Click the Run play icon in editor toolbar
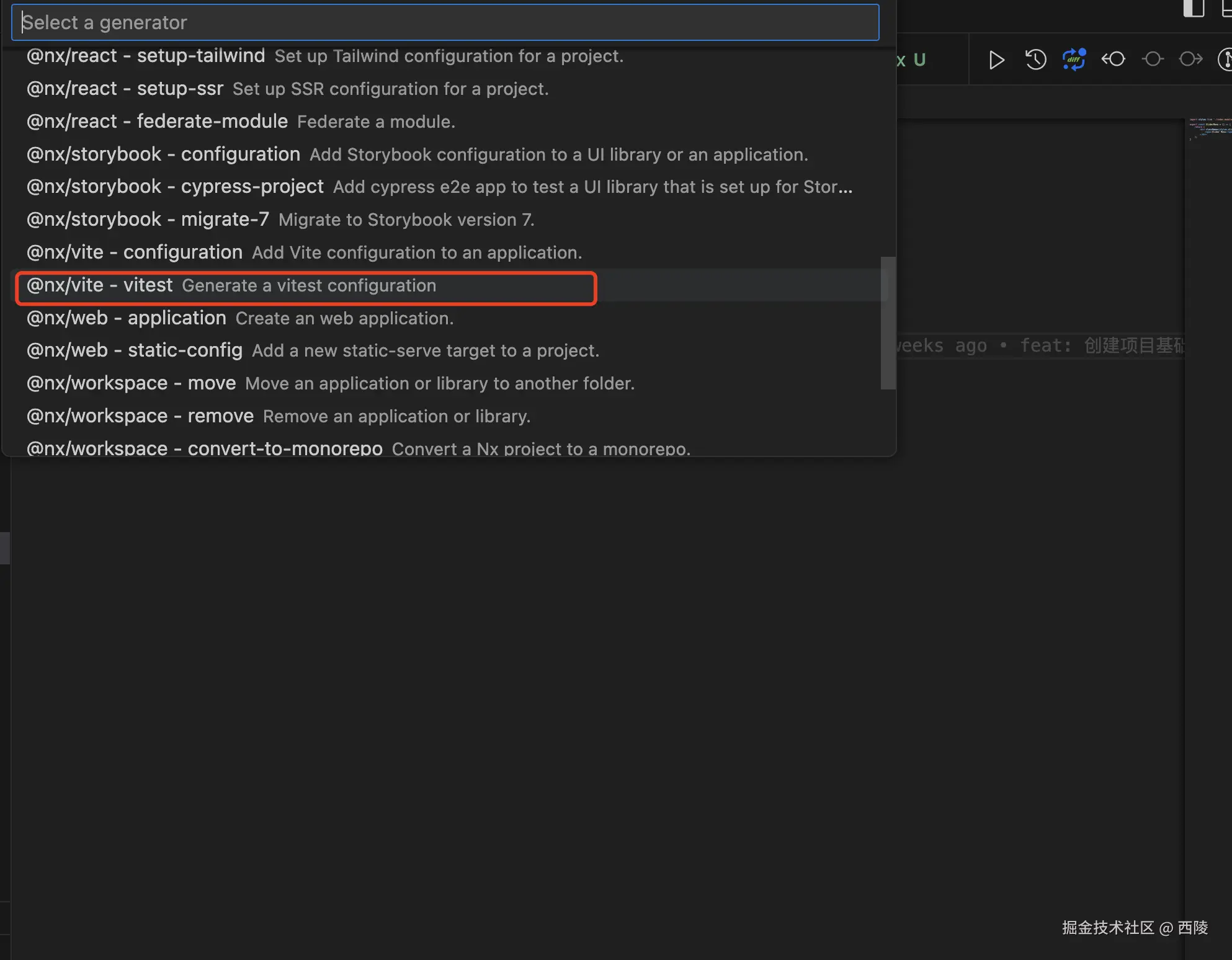This screenshot has width=1232, height=960. click(996, 60)
